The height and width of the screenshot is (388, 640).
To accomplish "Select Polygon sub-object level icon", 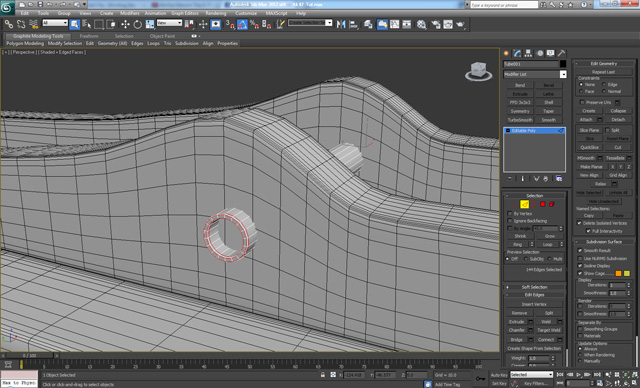I will tap(543, 204).
